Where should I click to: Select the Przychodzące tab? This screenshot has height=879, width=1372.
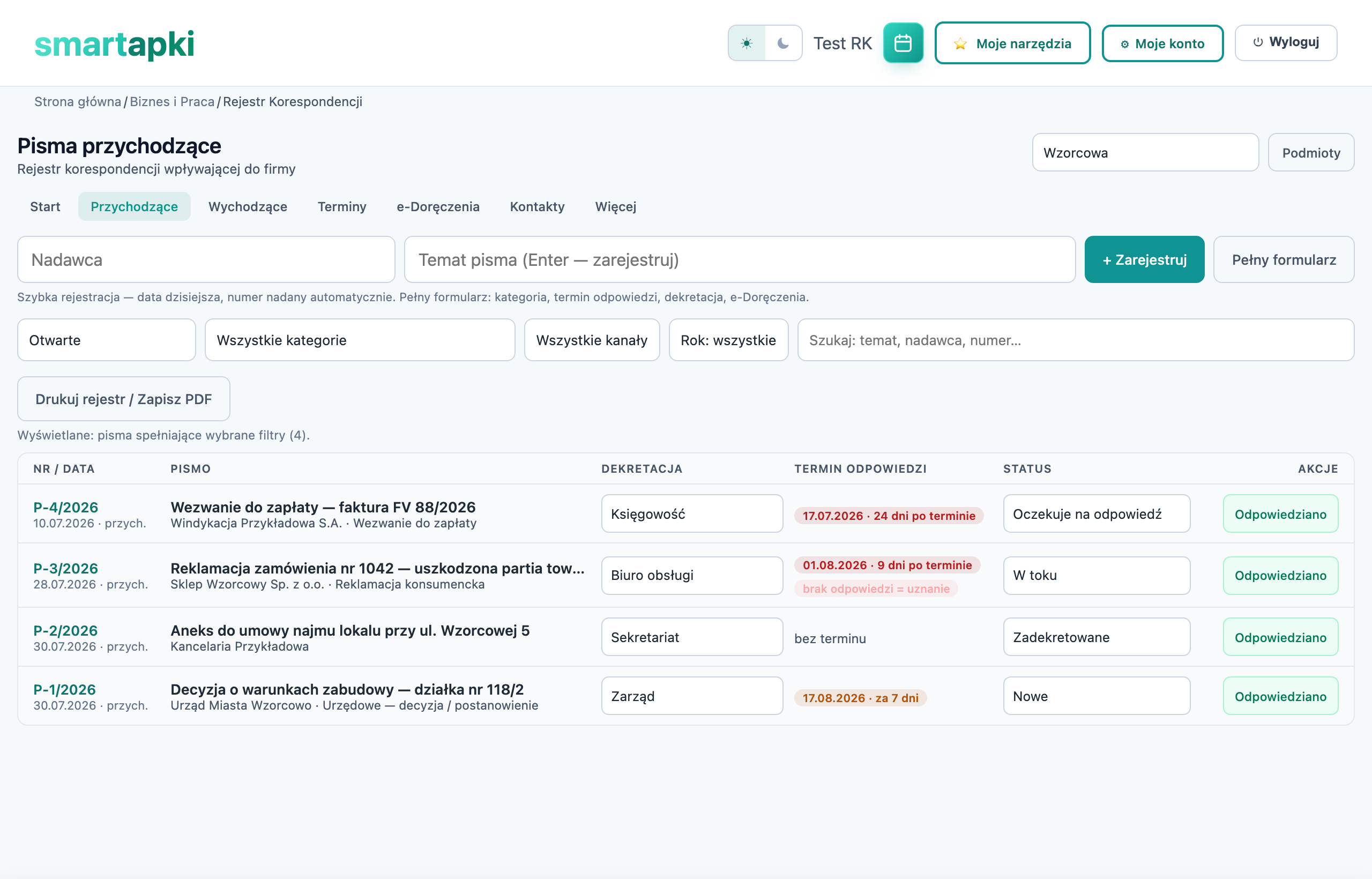[134, 207]
